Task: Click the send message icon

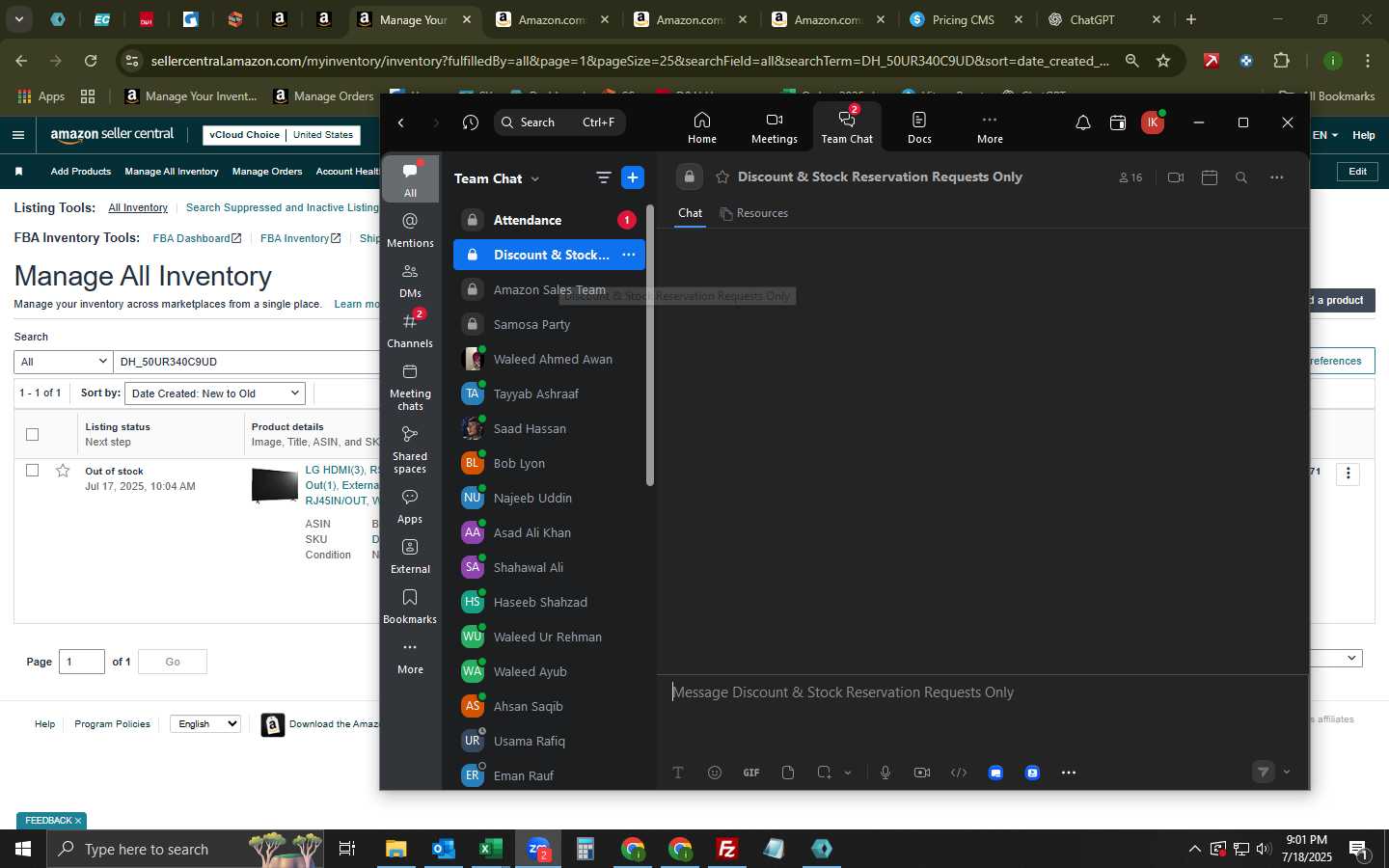Action: (x=1263, y=772)
